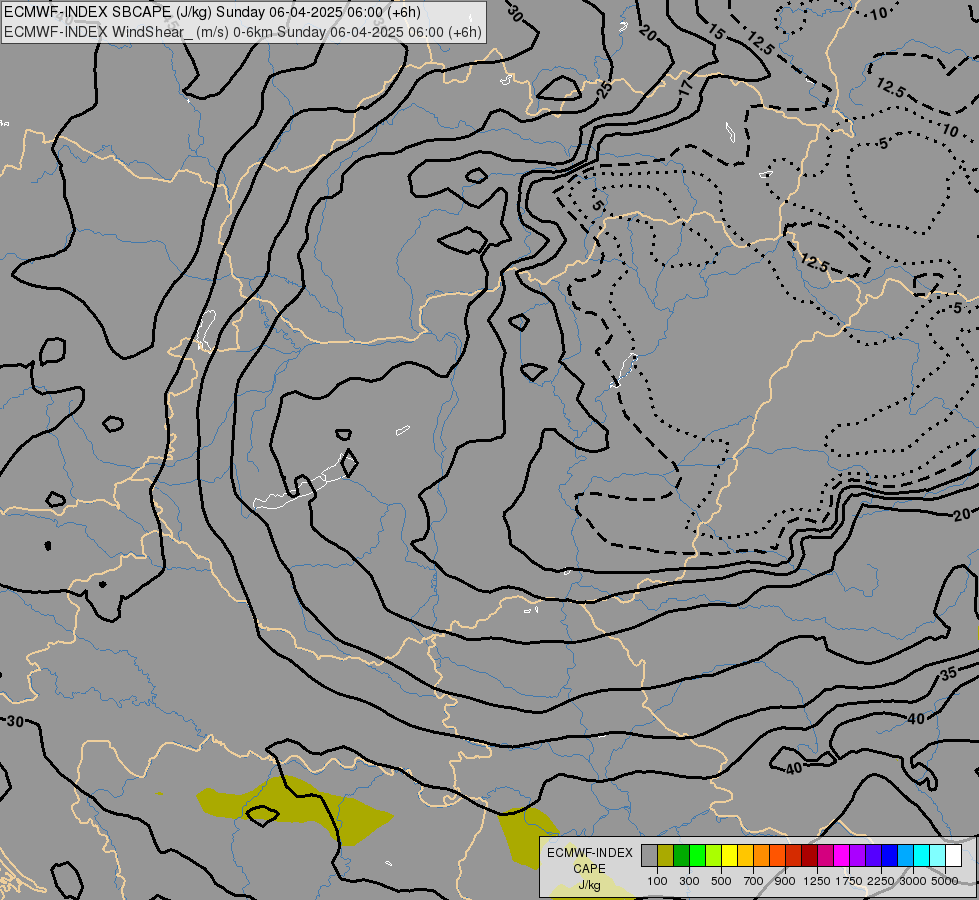Click the '700' legend tick label
979x900 pixels.
tap(754, 881)
